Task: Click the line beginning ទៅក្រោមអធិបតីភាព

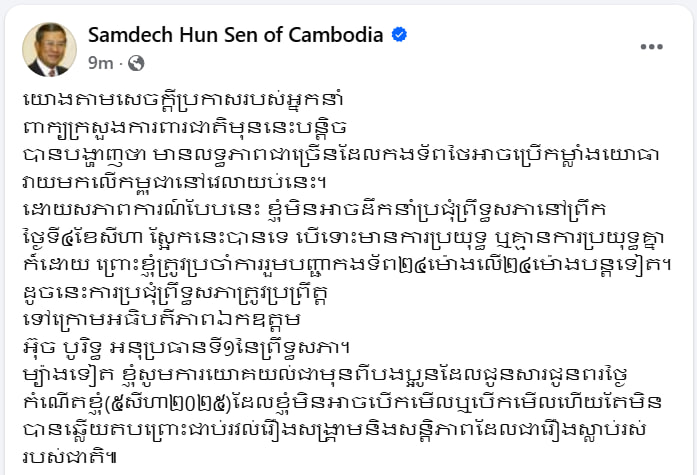Action: pyautogui.click(x=162, y=320)
